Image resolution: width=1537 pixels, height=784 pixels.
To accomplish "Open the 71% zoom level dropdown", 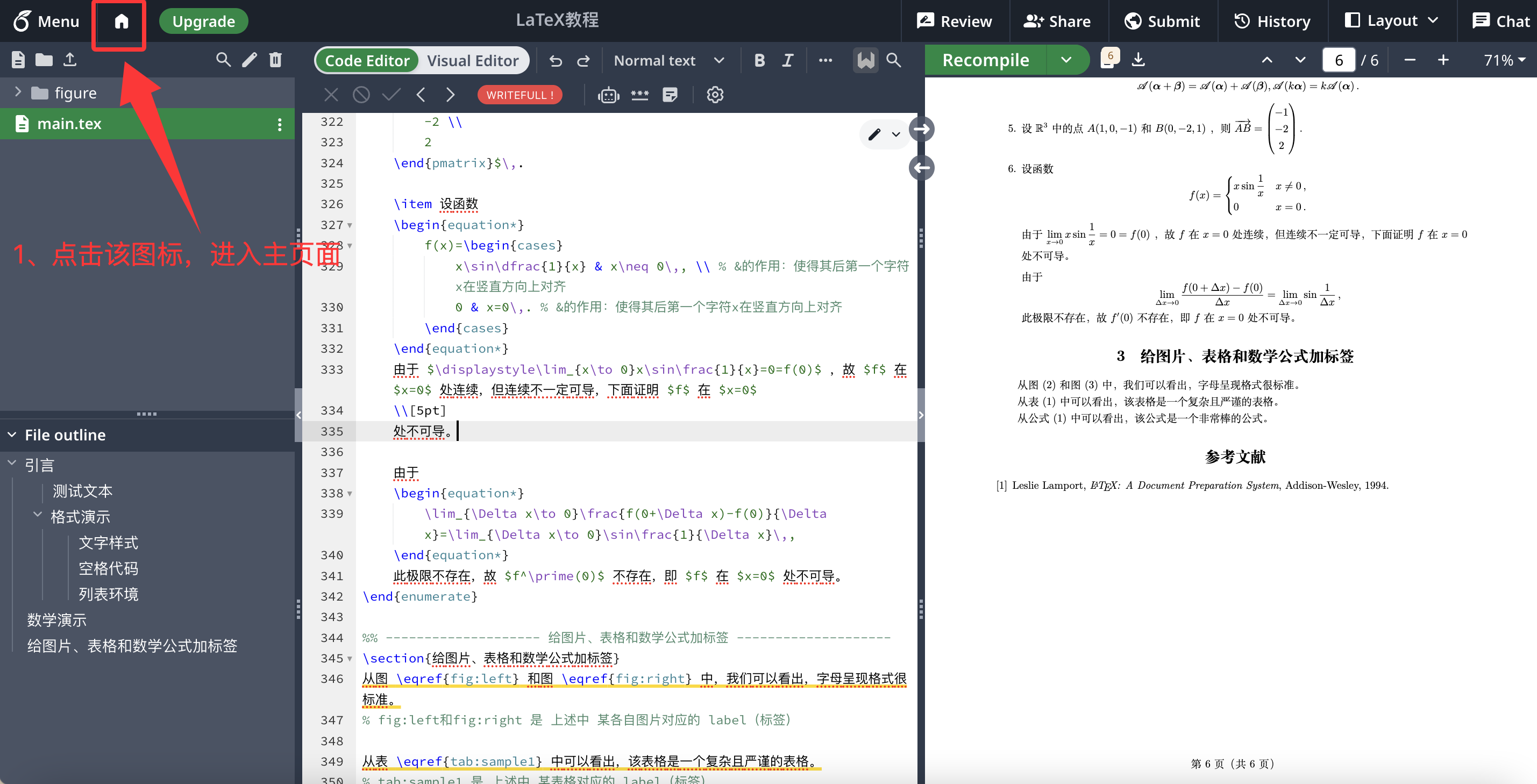I will tap(1504, 60).
